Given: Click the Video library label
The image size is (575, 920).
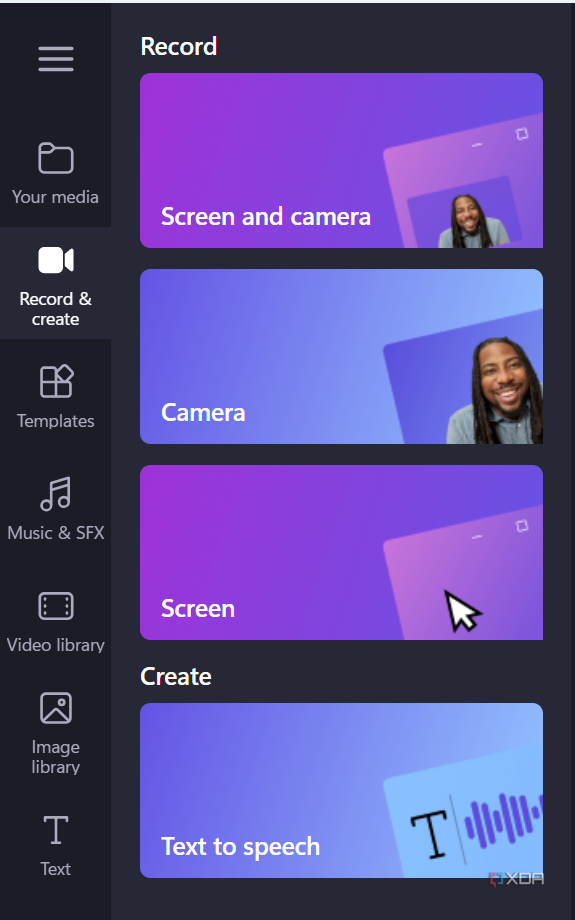Looking at the screenshot, I should point(56,645).
